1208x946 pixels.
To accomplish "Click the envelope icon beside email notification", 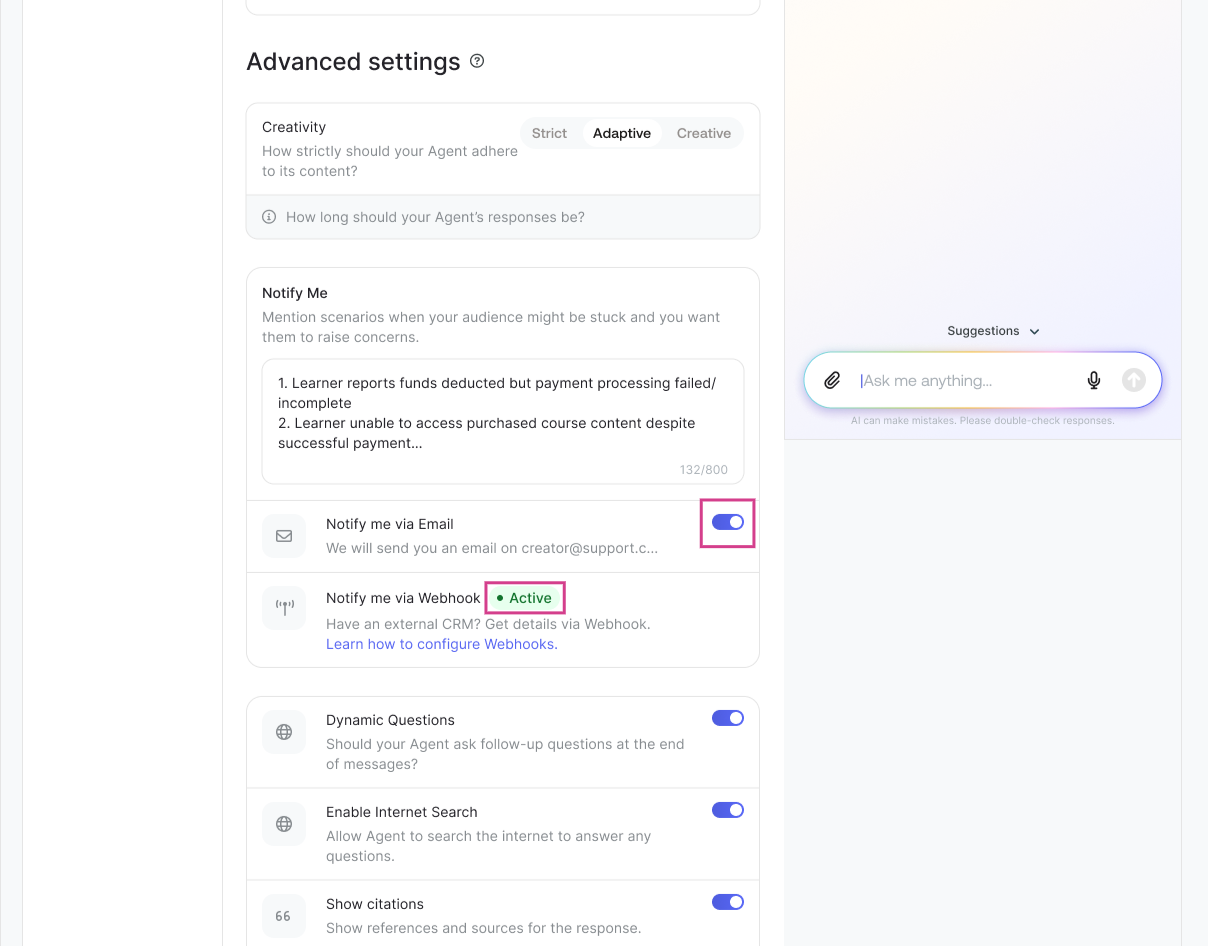I will [x=284, y=536].
